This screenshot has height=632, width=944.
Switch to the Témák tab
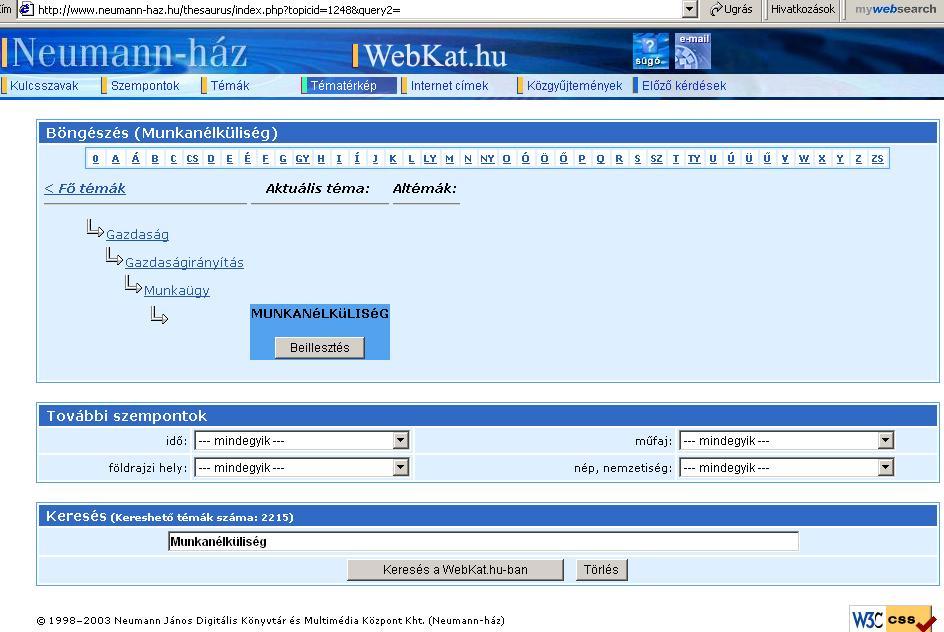[x=230, y=85]
